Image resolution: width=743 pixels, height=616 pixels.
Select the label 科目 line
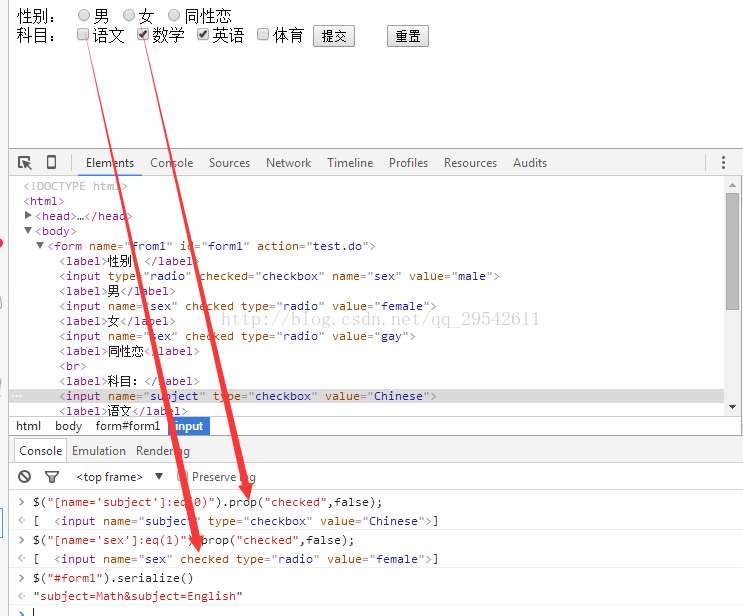point(129,381)
